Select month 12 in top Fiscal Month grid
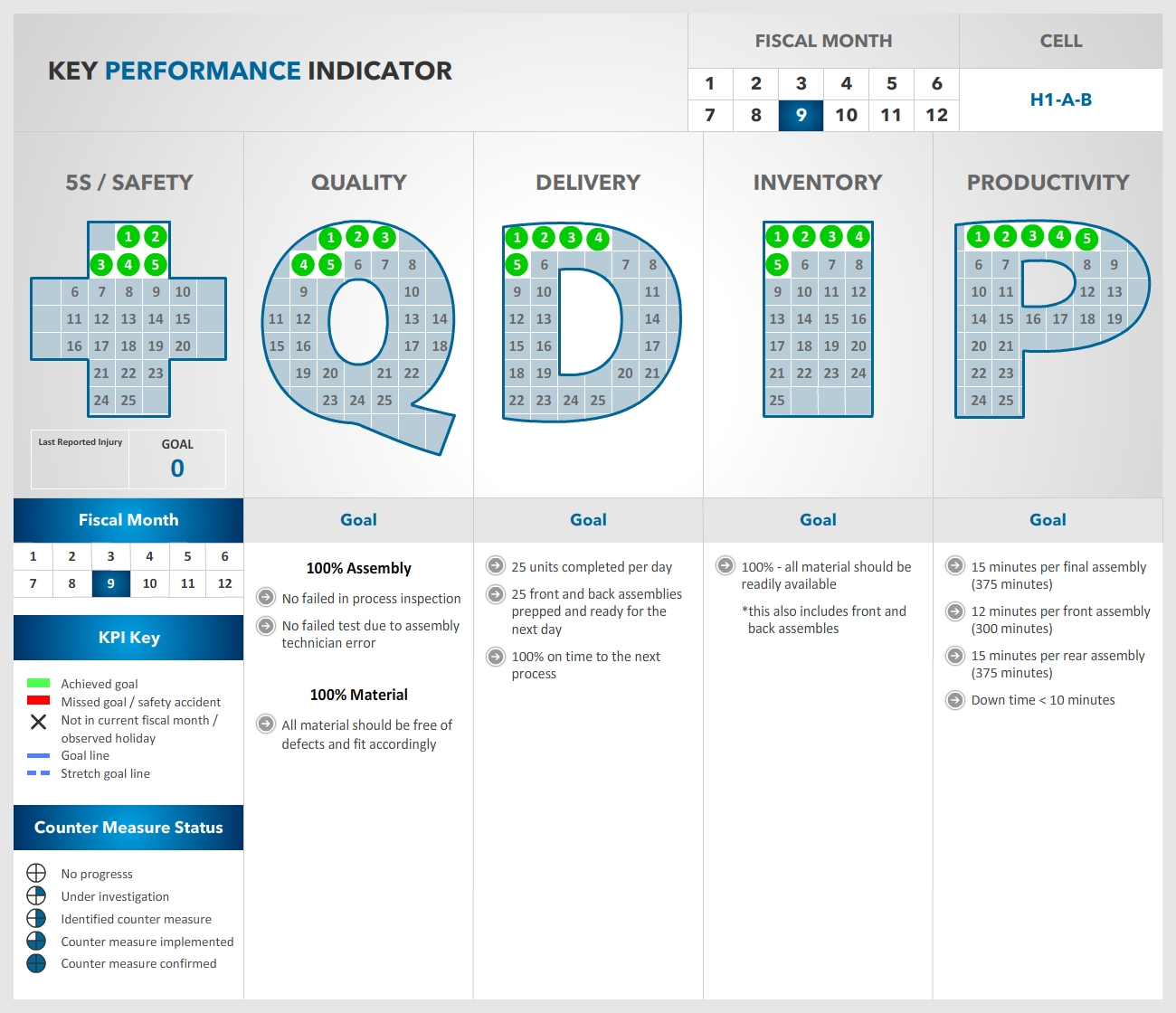 click(936, 115)
